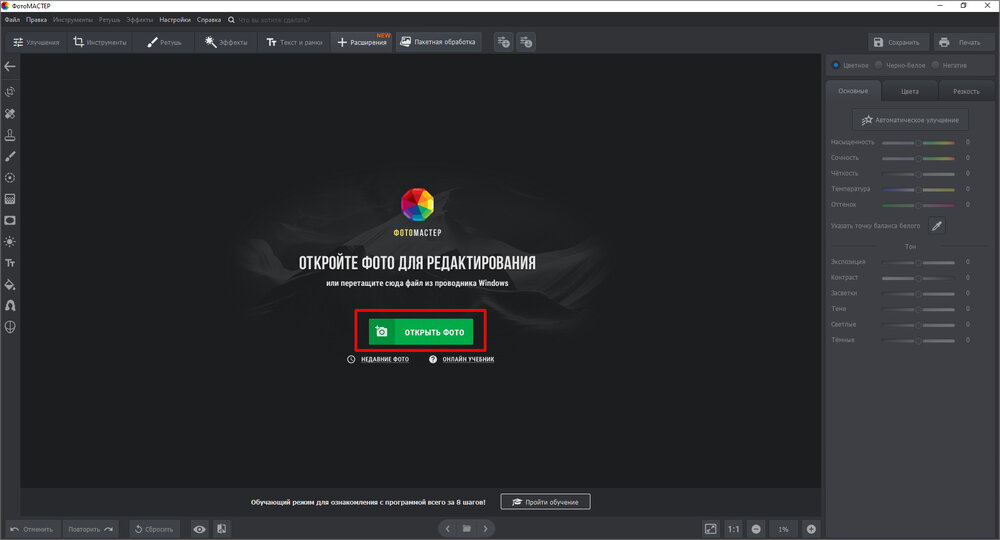1000x540 pixels.
Task: Switch to the Резкость tab
Action: (x=966, y=91)
